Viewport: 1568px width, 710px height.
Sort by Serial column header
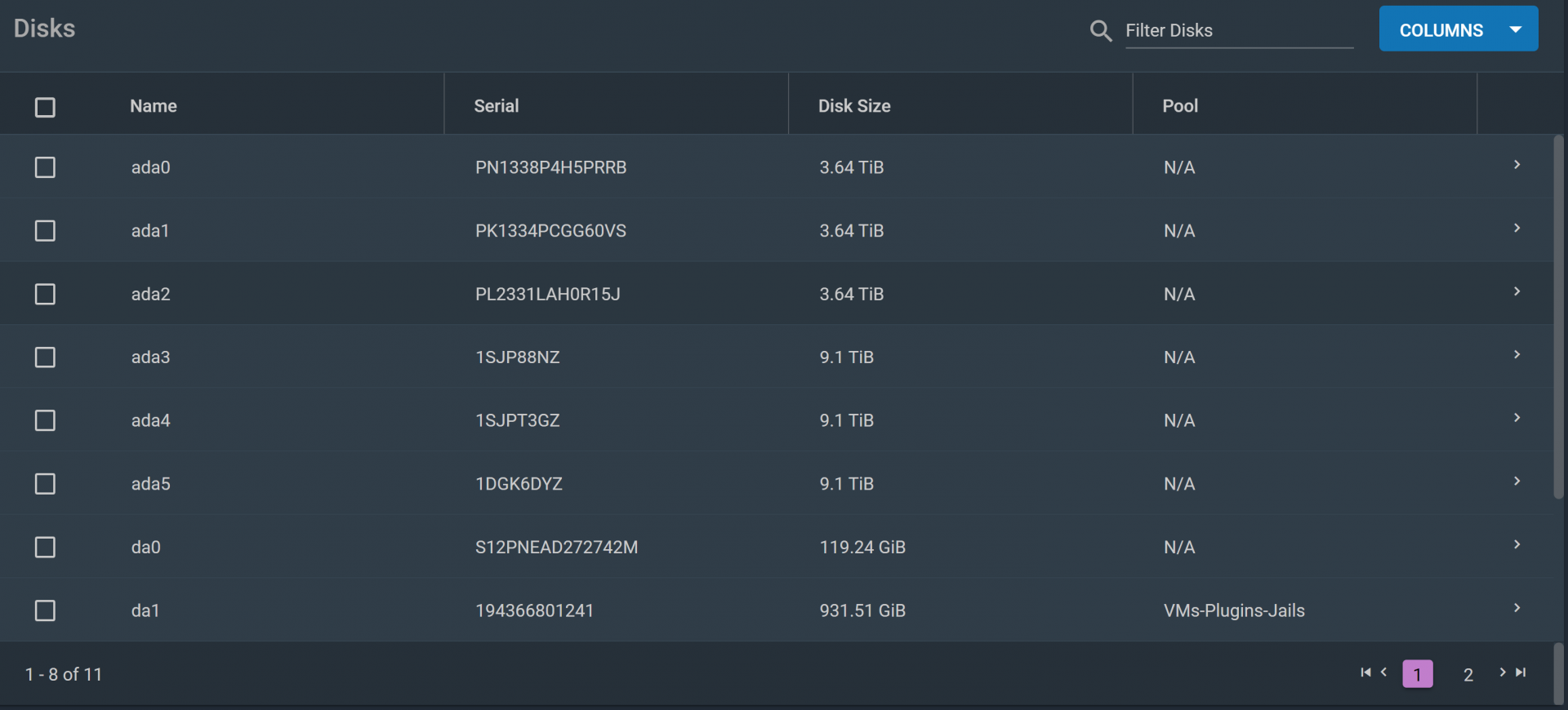[x=496, y=106]
